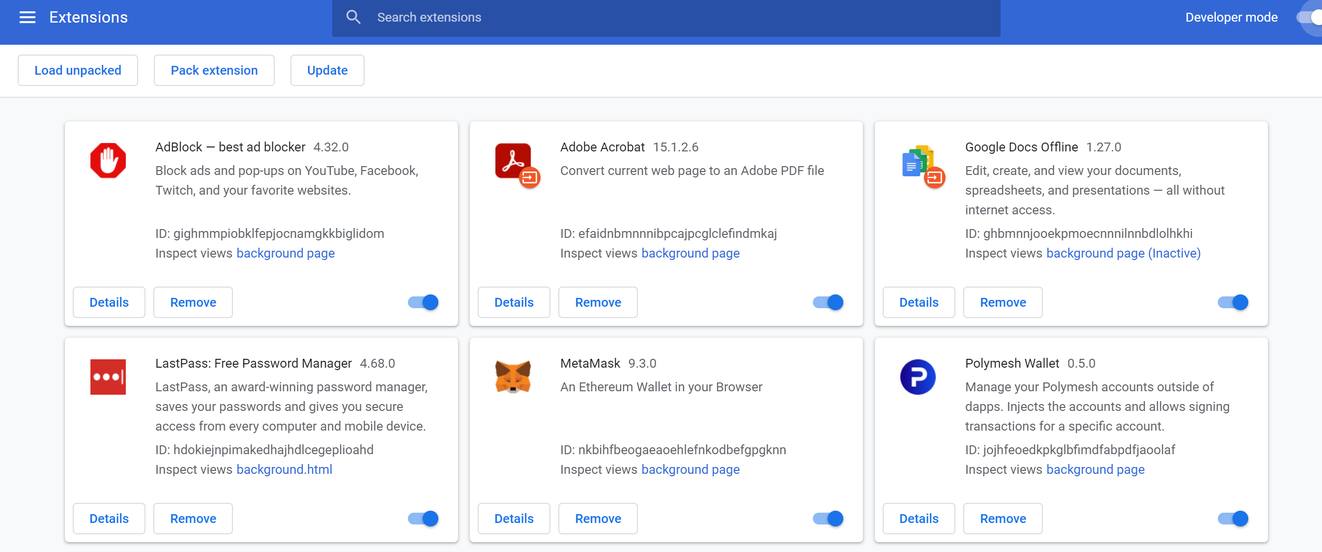This screenshot has height=552, width=1322.
Task: Inspect Polymesh Wallet background page link
Action: 1096,469
